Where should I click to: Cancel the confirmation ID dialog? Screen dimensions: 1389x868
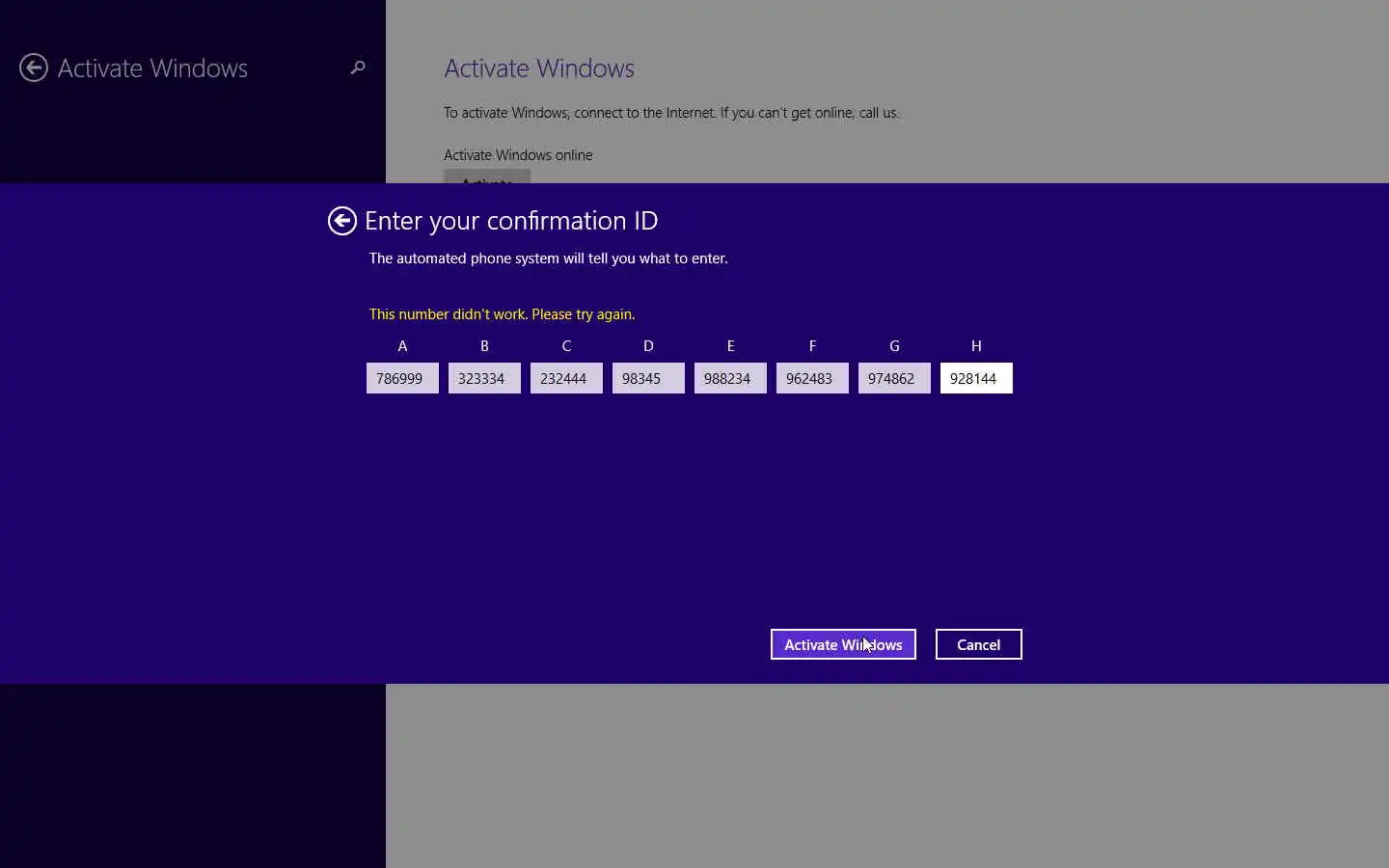coord(978,644)
